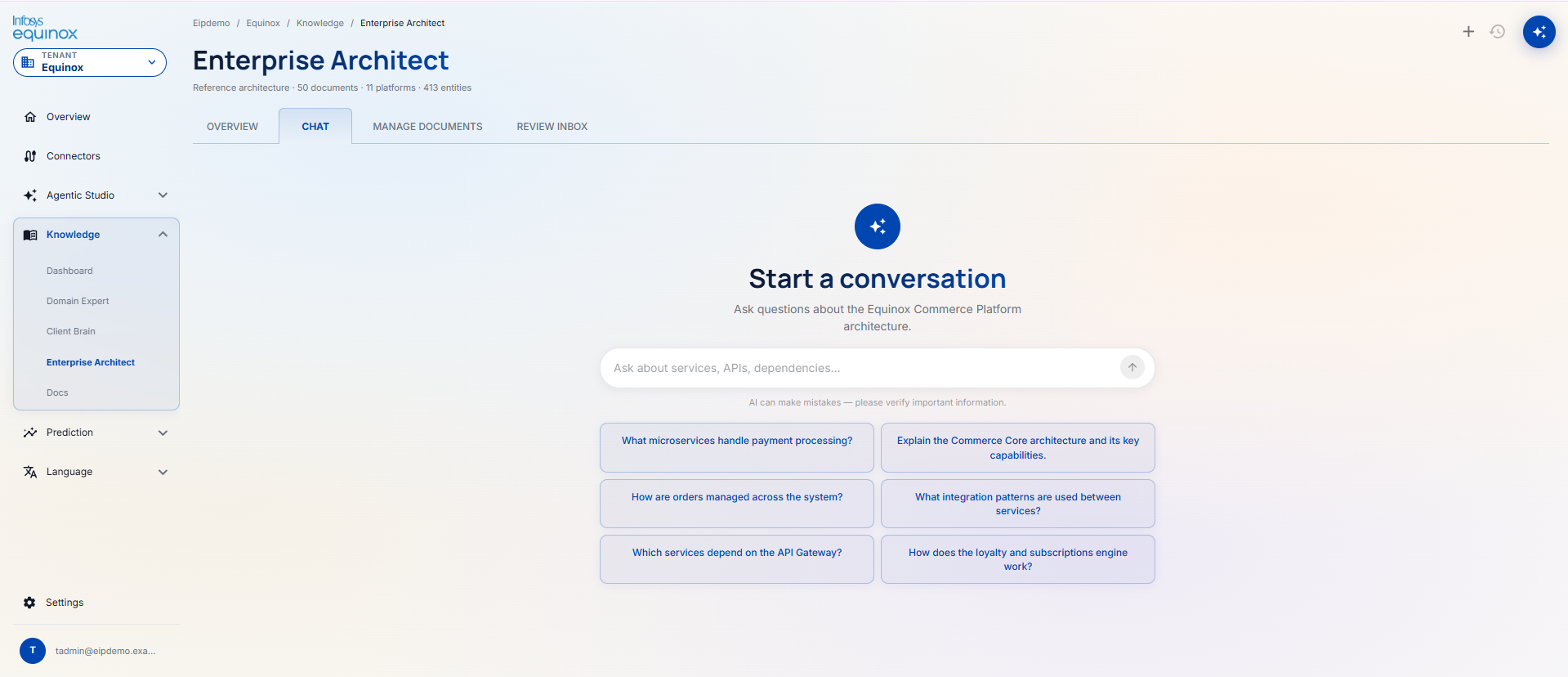The width and height of the screenshot is (1568, 677).
Task: Click the Enterprise Architect page title
Action: point(320,61)
